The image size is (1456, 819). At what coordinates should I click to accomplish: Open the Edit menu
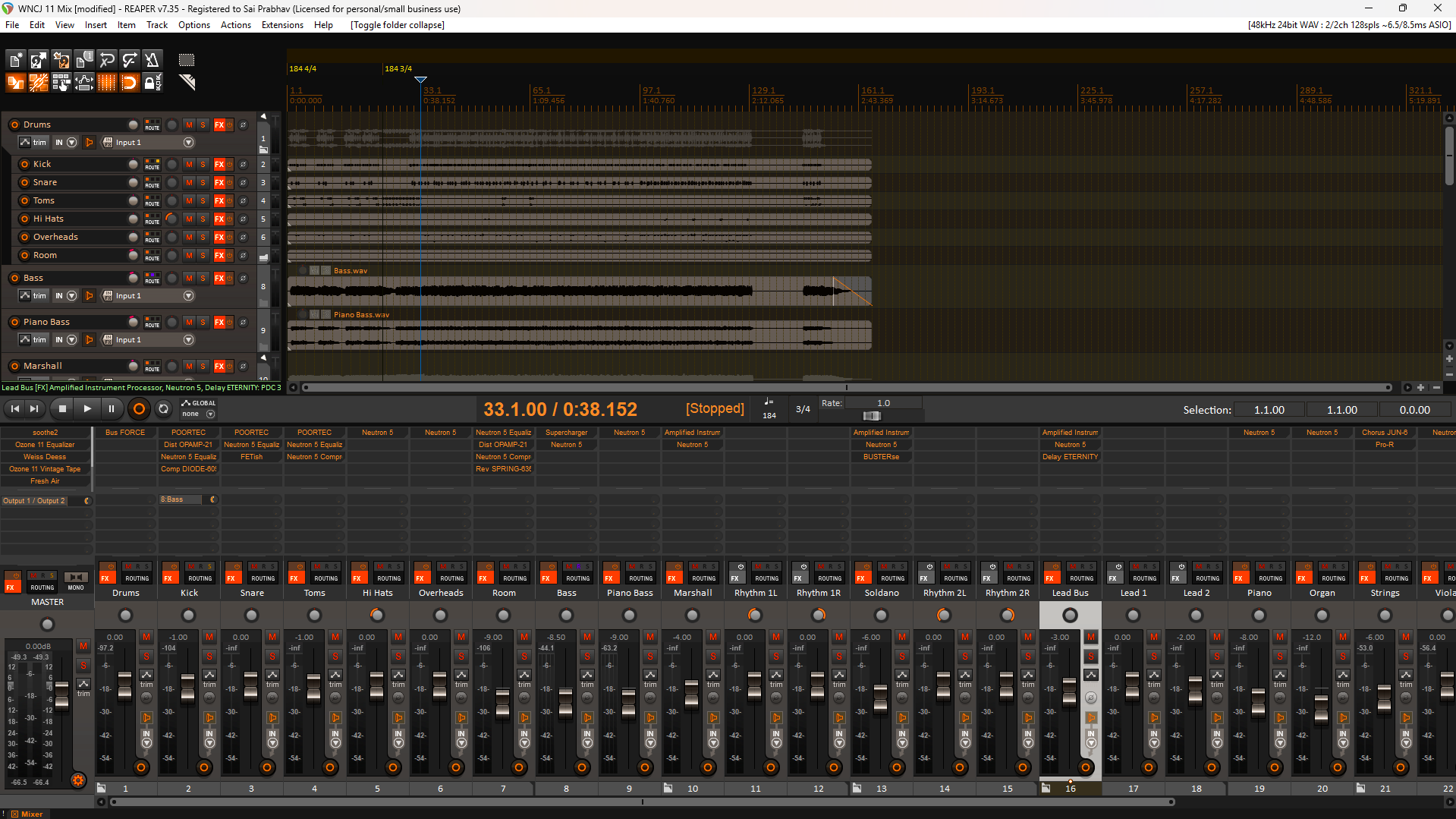37,25
